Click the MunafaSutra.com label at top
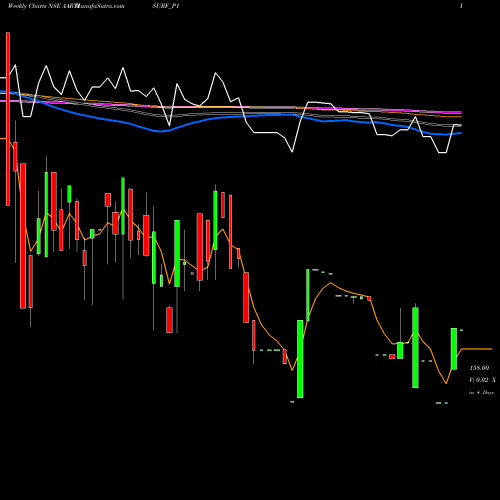500x500 pixels. (x=100, y=6)
